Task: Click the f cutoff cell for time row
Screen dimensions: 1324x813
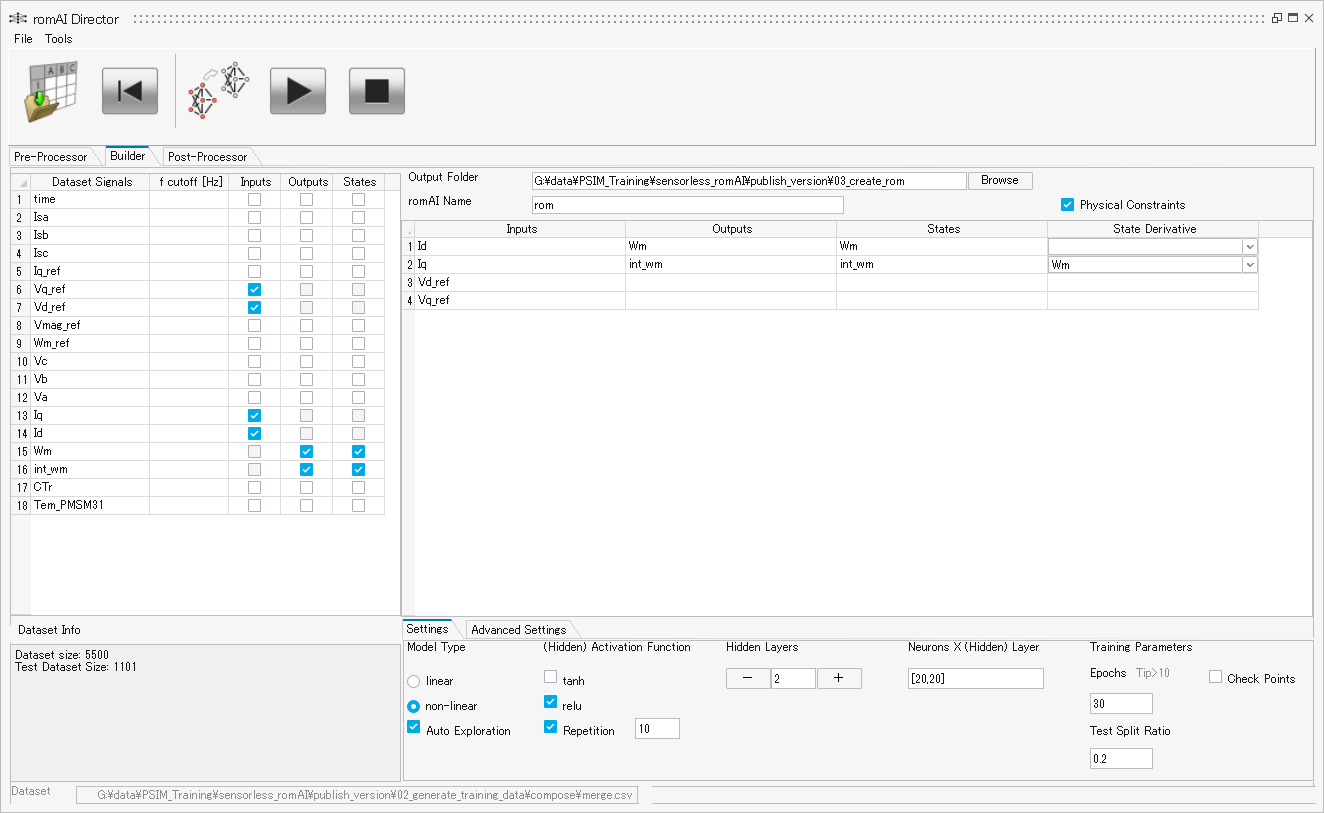Action: tap(189, 199)
